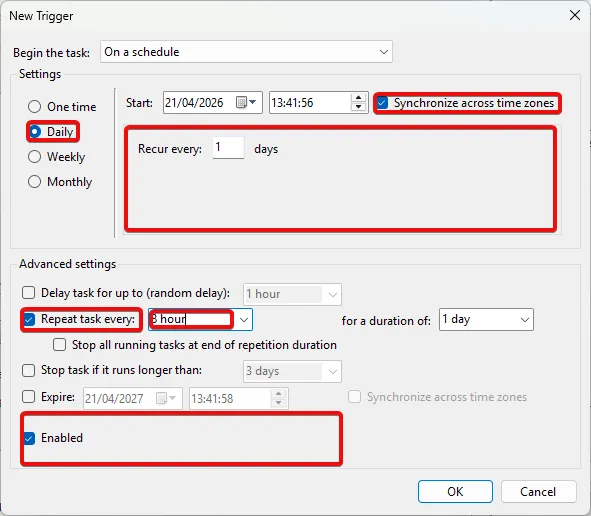Screen dimensions: 591x516
Task: Open the 3 days stop task dropdown
Action: click(292, 371)
